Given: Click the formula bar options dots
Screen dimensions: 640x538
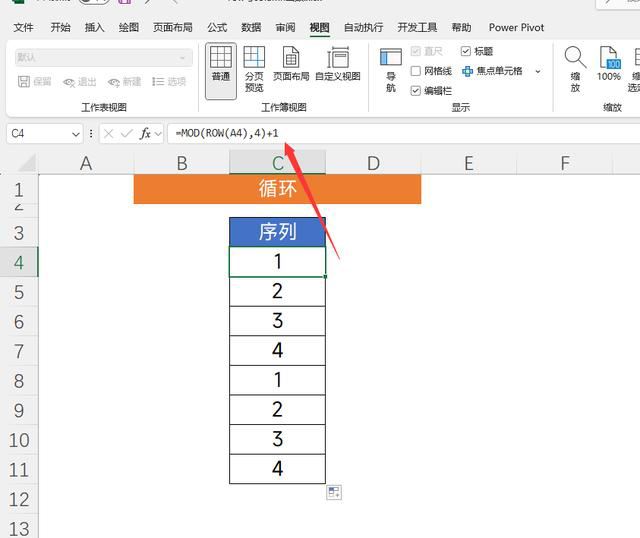Looking at the screenshot, I should [91, 133].
